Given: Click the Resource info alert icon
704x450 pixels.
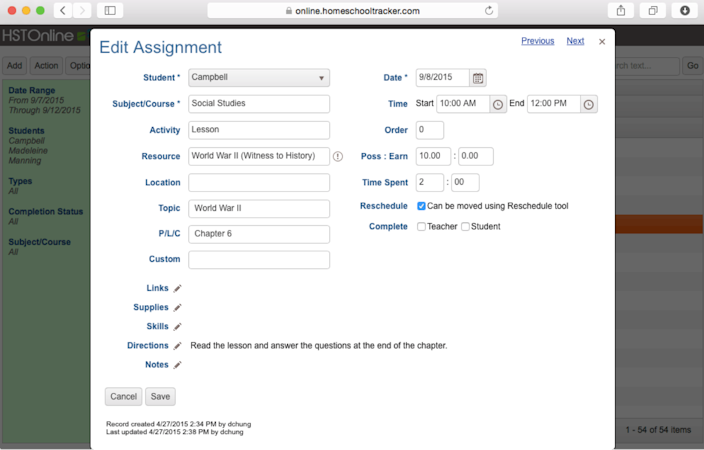Looking at the screenshot, I should click(x=338, y=156).
